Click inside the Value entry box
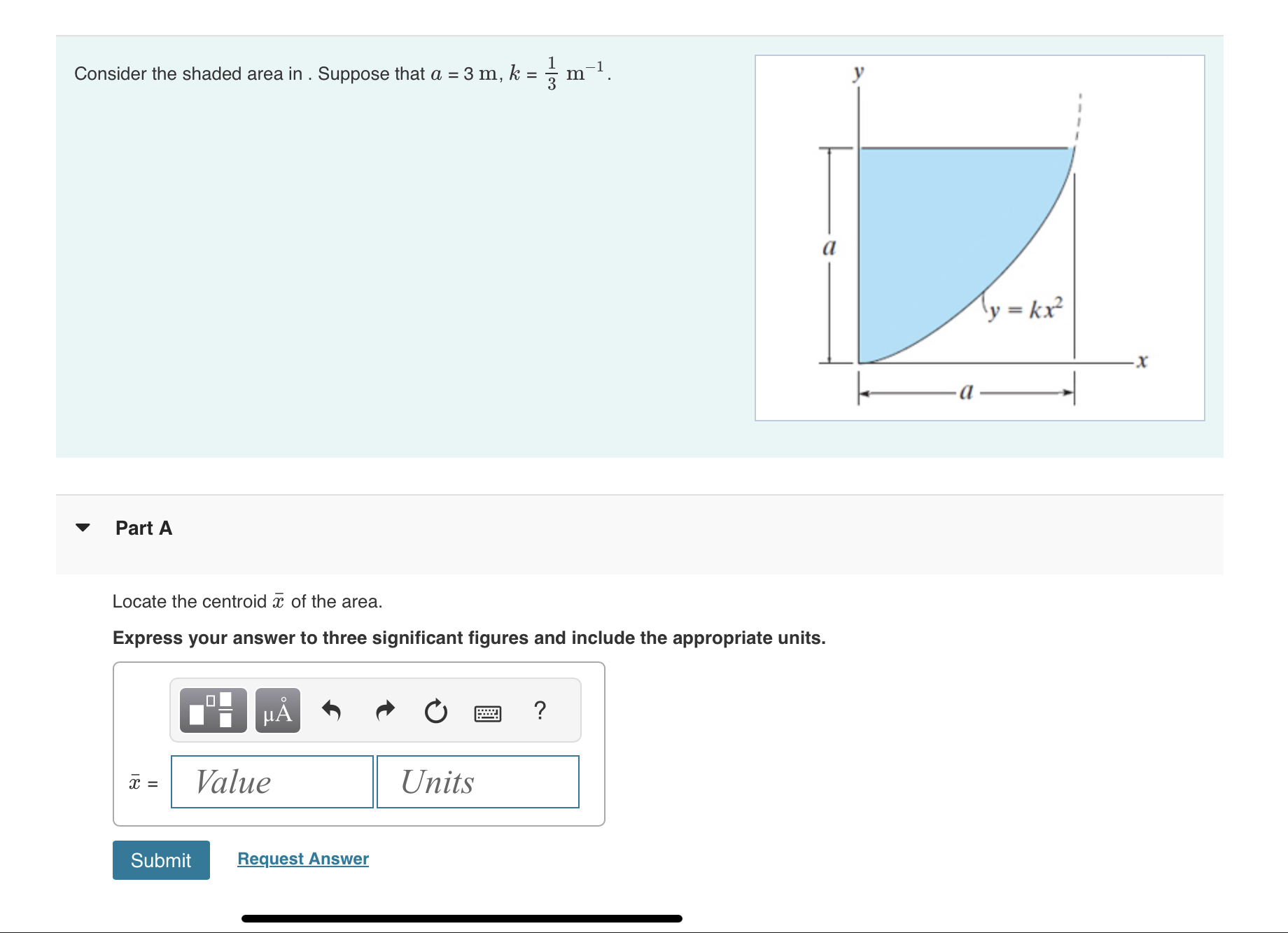This screenshot has height=933, width=1288. point(272,782)
